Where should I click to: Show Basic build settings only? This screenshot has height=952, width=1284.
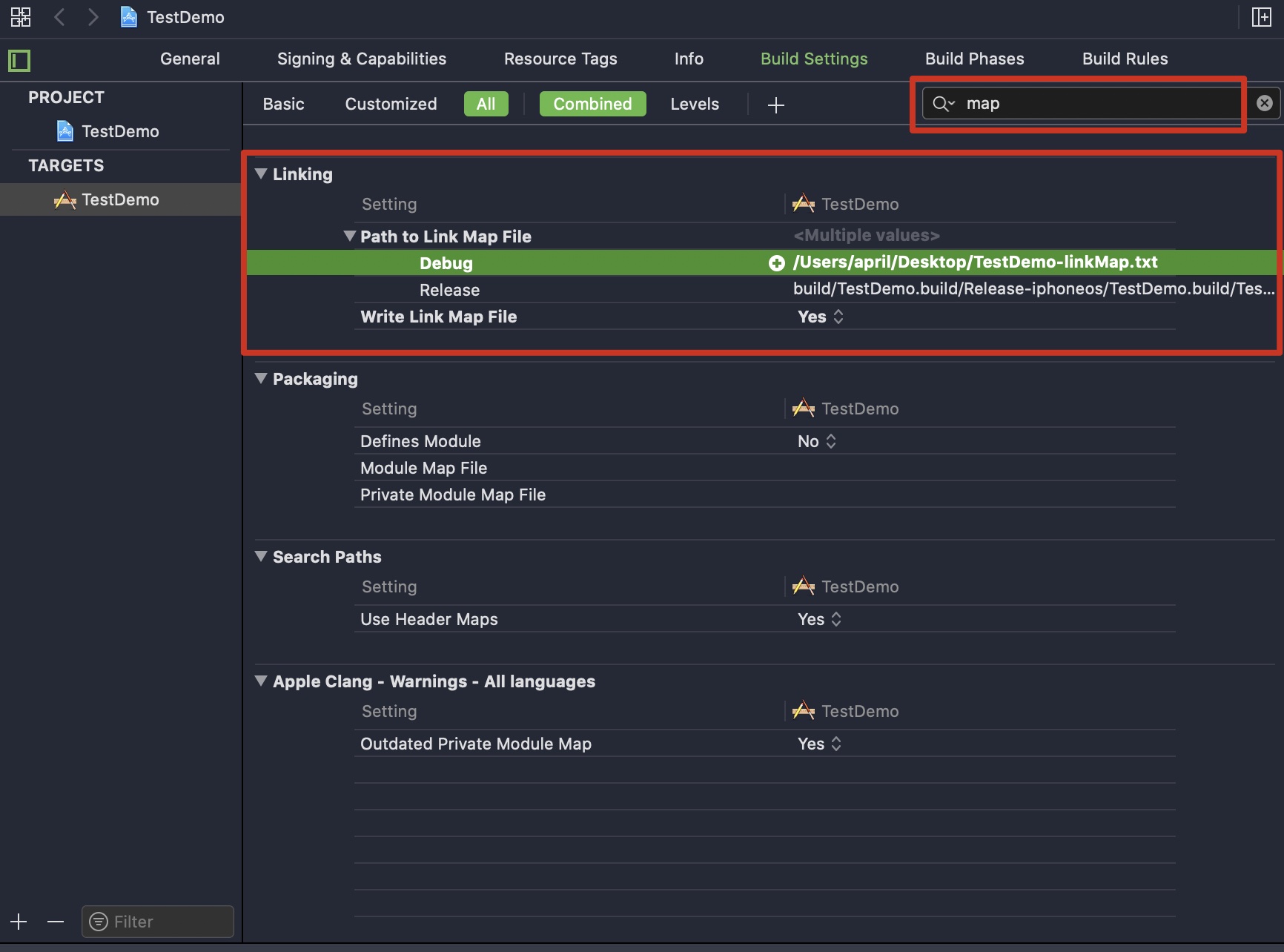[283, 104]
